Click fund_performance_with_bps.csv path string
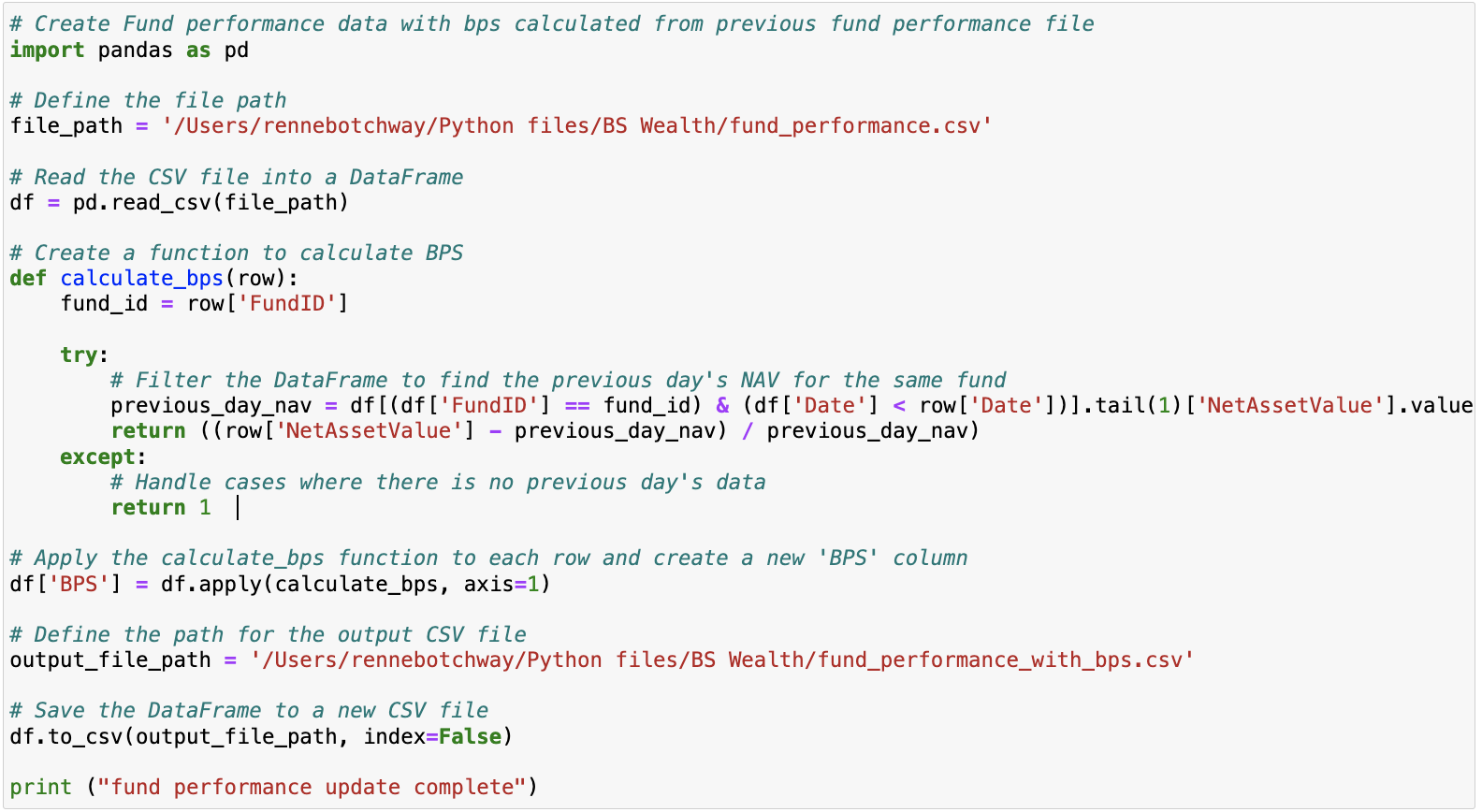Screen dimensions: 1482x812 coord(722,660)
